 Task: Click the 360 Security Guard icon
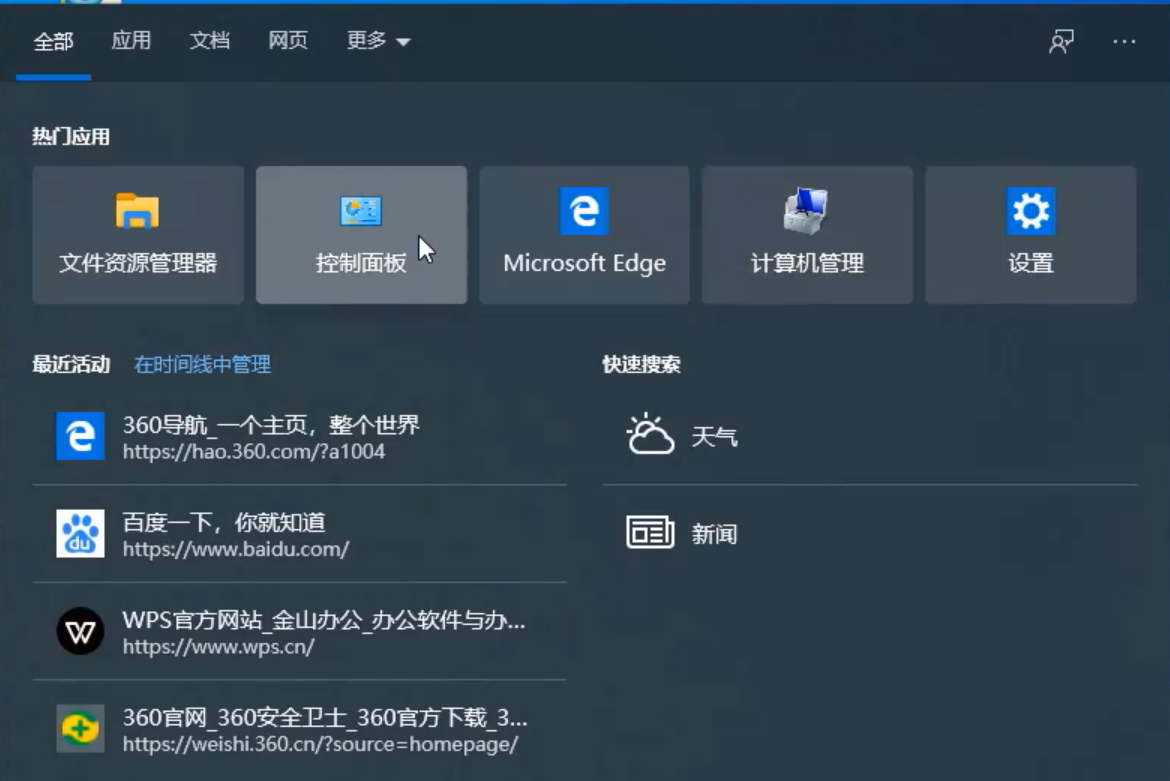click(80, 729)
